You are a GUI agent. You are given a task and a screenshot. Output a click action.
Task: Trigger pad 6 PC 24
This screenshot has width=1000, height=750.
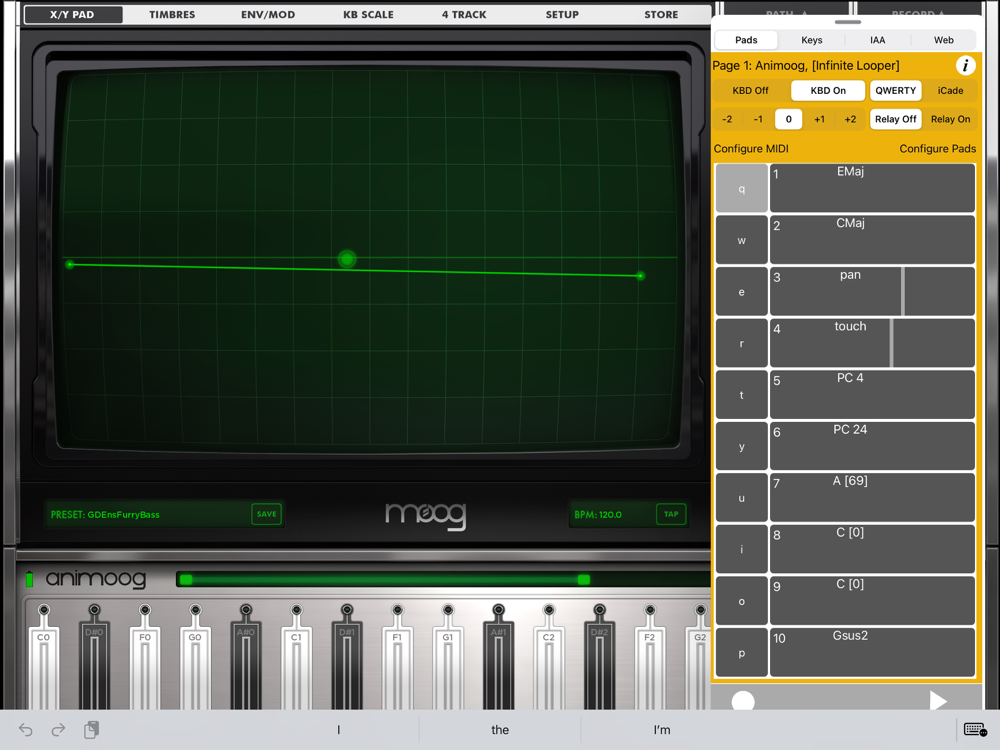(872, 446)
